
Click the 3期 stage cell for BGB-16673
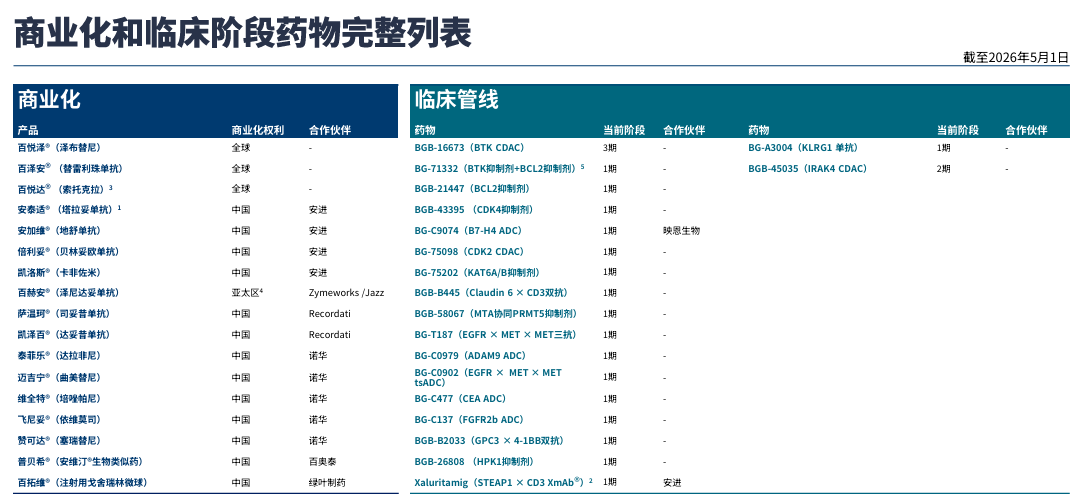[610, 147]
